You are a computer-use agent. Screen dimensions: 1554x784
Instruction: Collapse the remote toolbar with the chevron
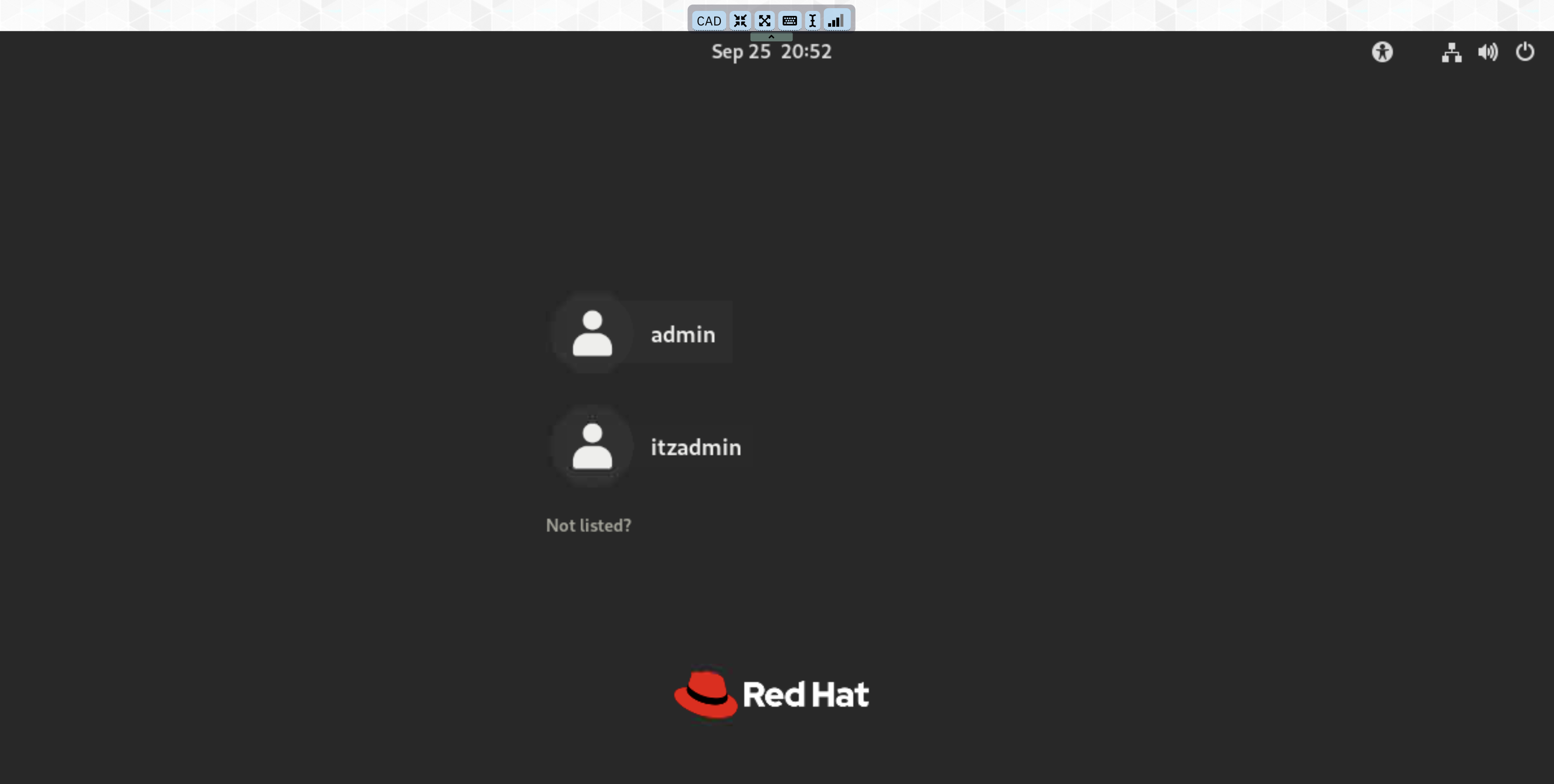(771, 37)
